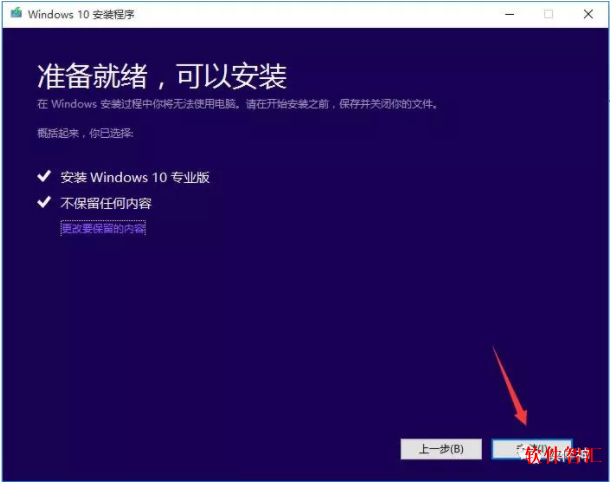The image size is (610, 484).
Task: Open the 更改要保留的内容 link
Action: click(x=103, y=228)
